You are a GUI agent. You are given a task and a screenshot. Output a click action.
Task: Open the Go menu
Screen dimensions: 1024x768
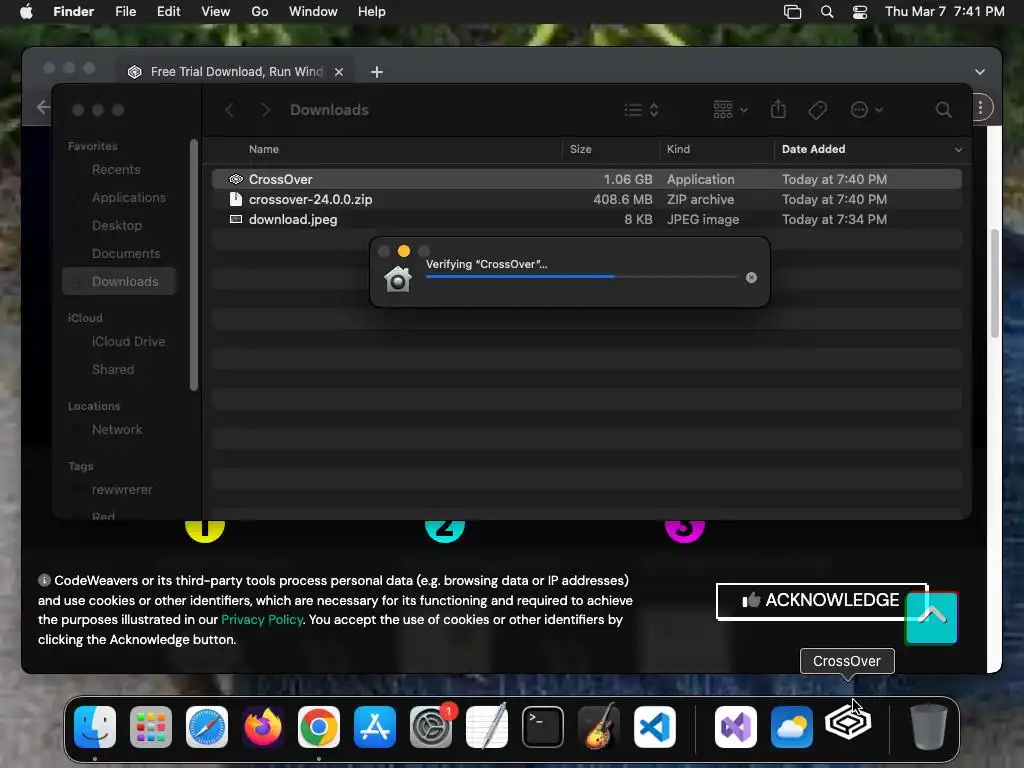[260, 12]
